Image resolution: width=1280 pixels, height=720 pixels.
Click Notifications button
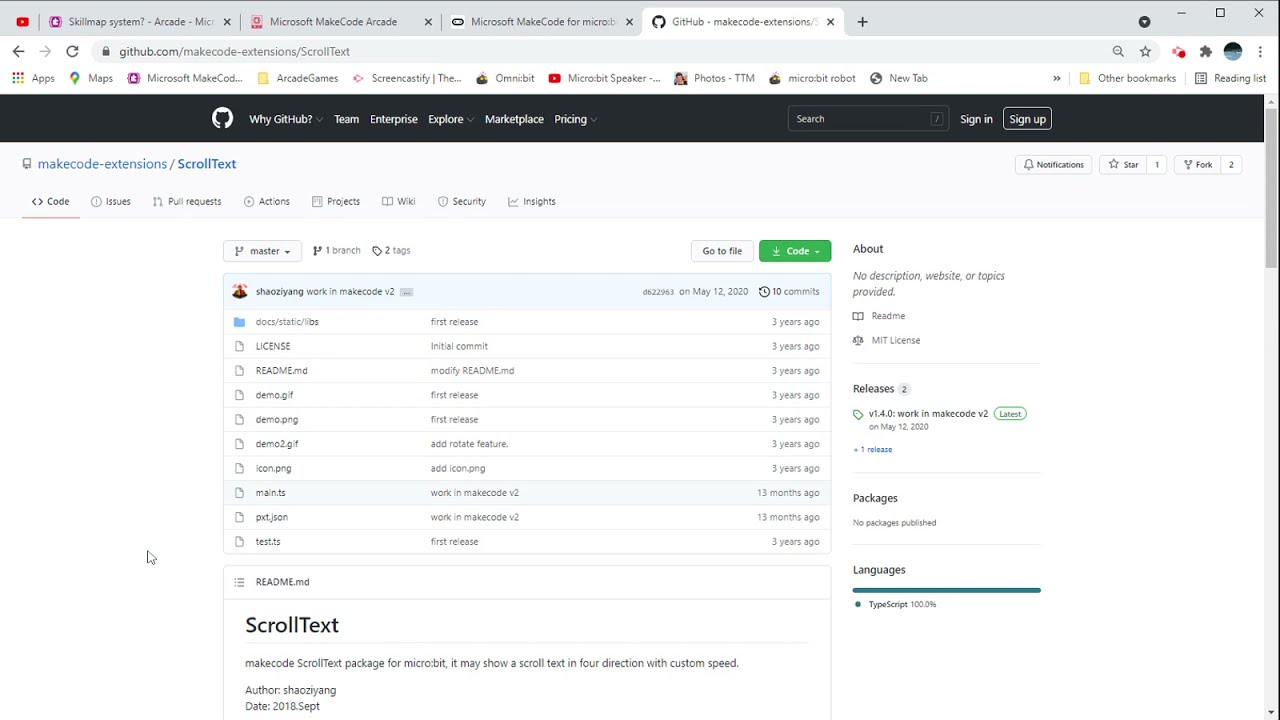point(1054,165)
